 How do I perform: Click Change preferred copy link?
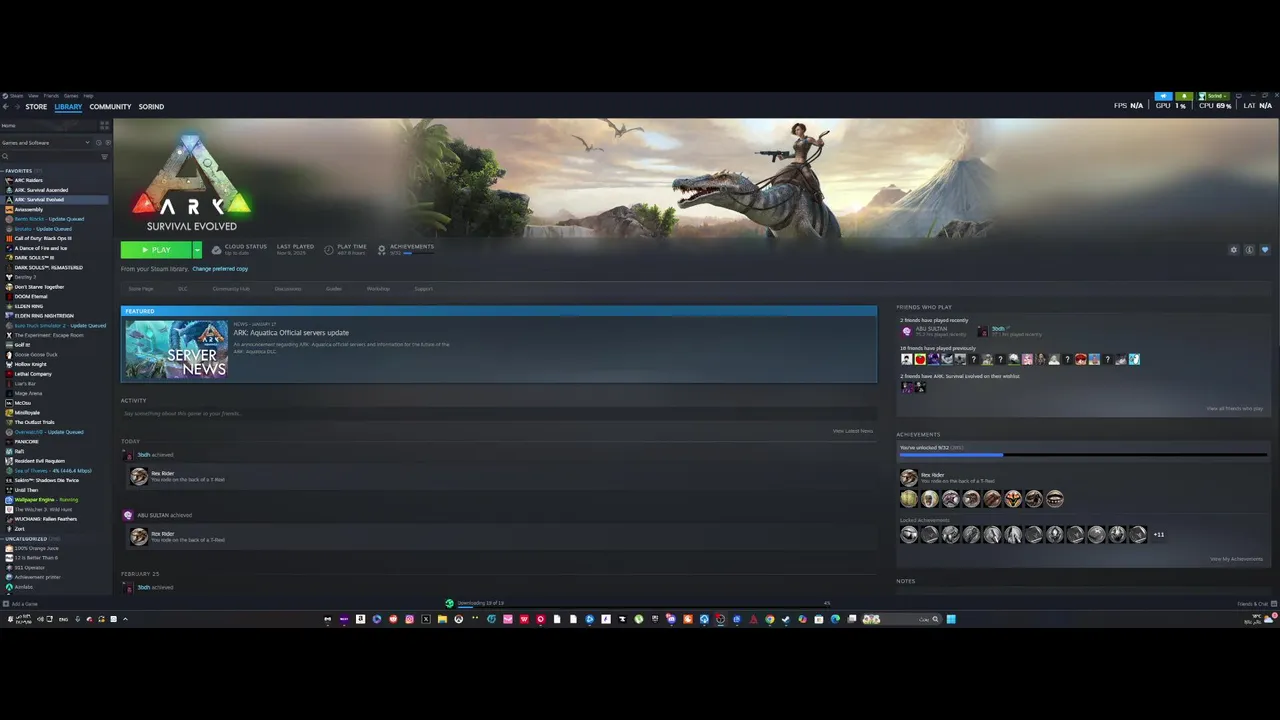pos(220,269)
